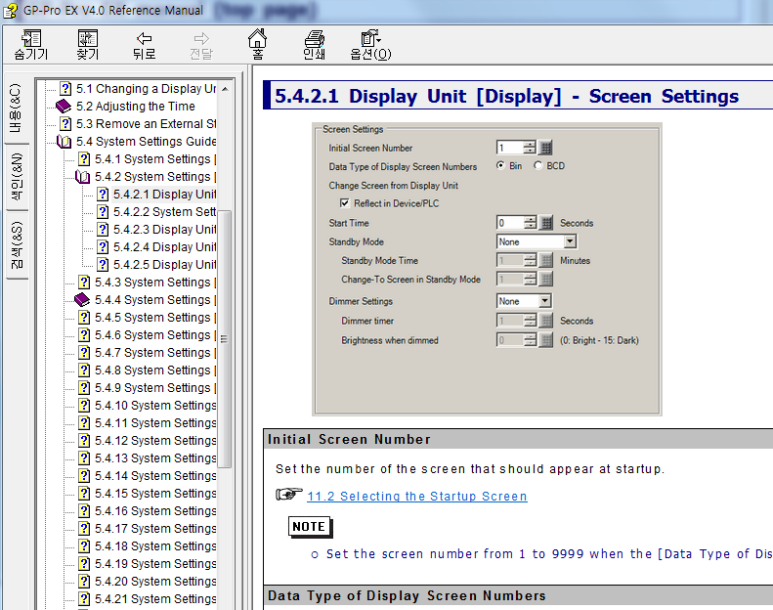The image size is (773, 610).
Task: Open 5.4.17 System Settings topic
Action: coord(155,529)
